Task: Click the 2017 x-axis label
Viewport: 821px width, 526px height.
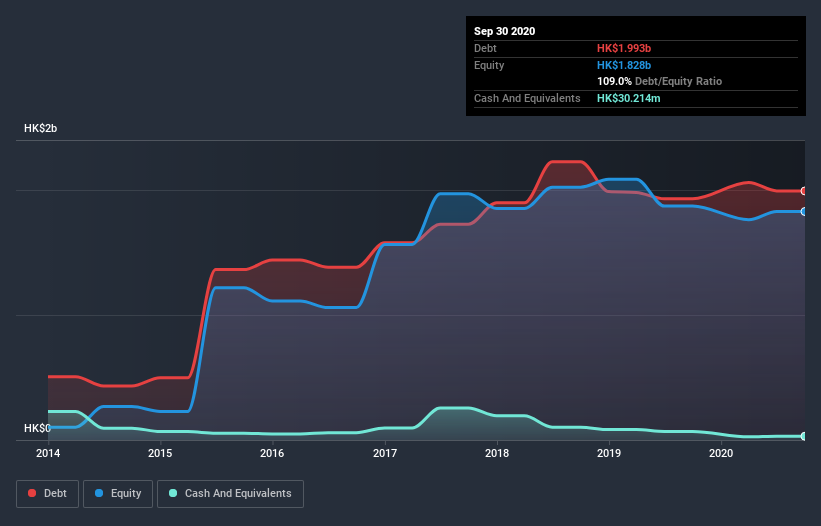Action: [385, 453]
